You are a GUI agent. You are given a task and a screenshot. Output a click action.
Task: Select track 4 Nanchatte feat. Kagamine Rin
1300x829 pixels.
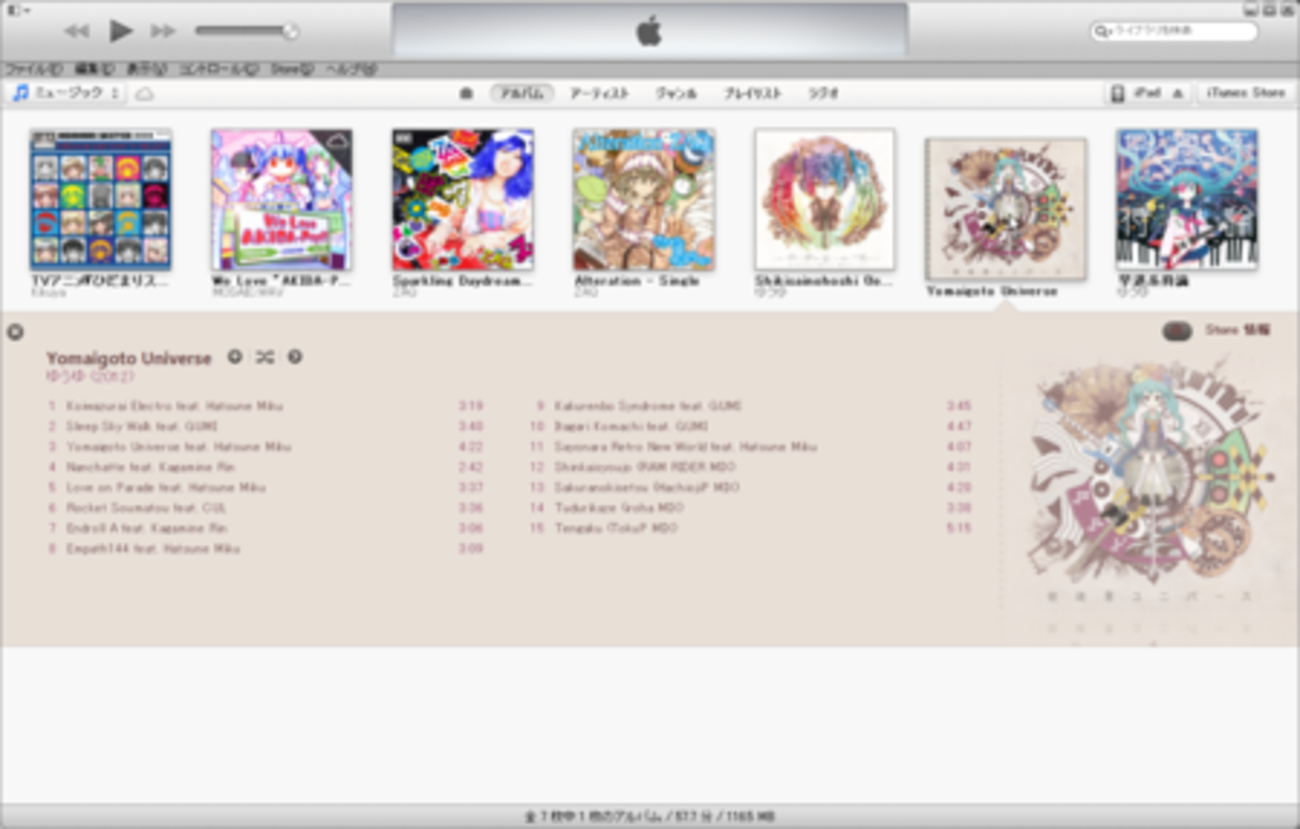(x=265, y=467)
